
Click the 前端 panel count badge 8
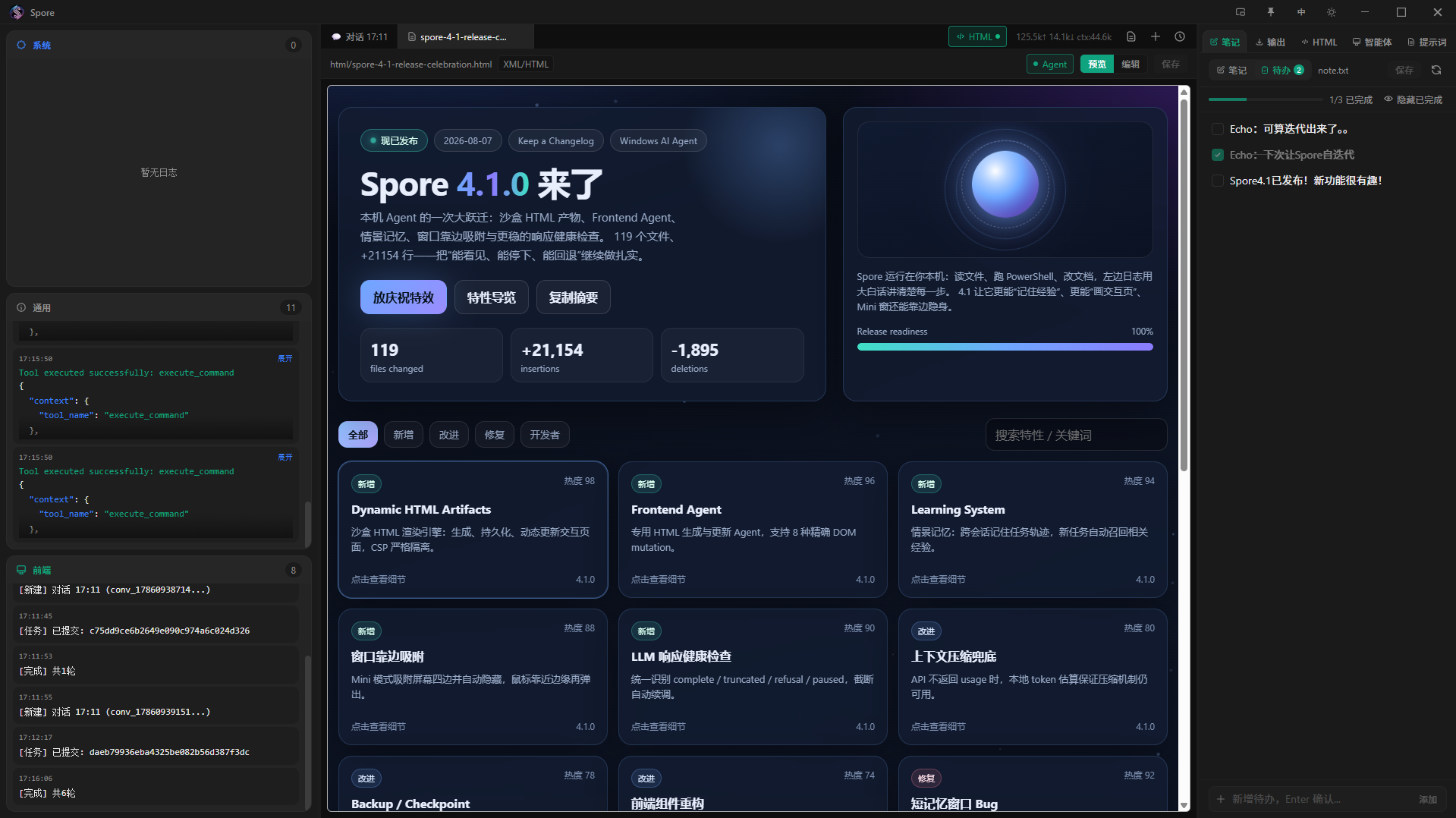pyautogui.click(x=293, y=570)
